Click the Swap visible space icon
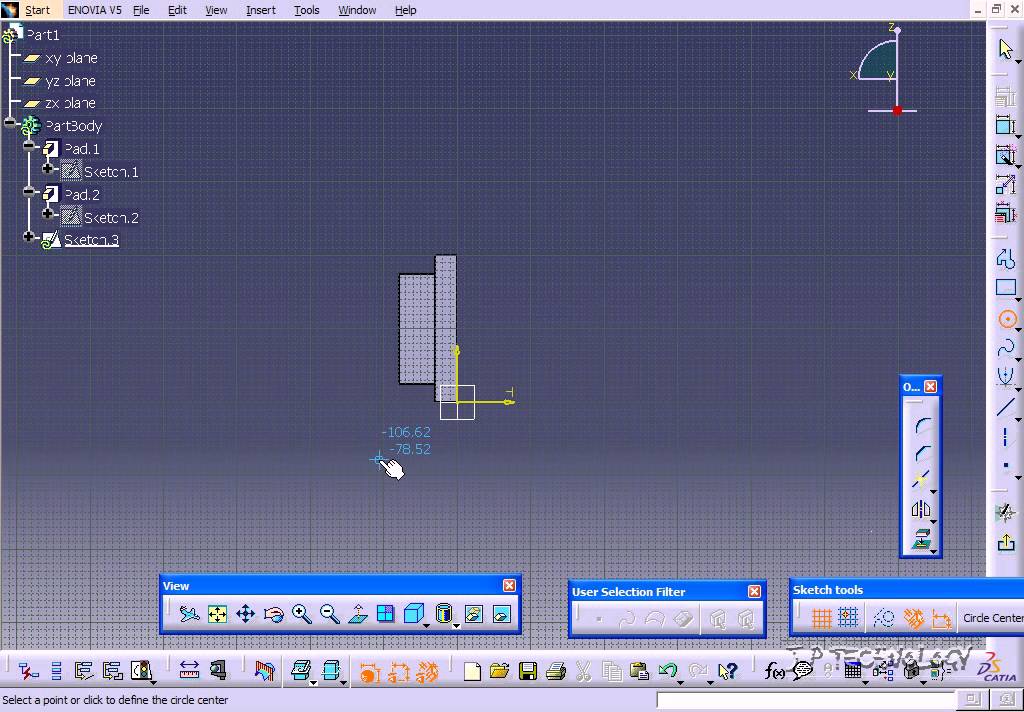The width and height of the screenshot is (1024, 712). point(502,614)
